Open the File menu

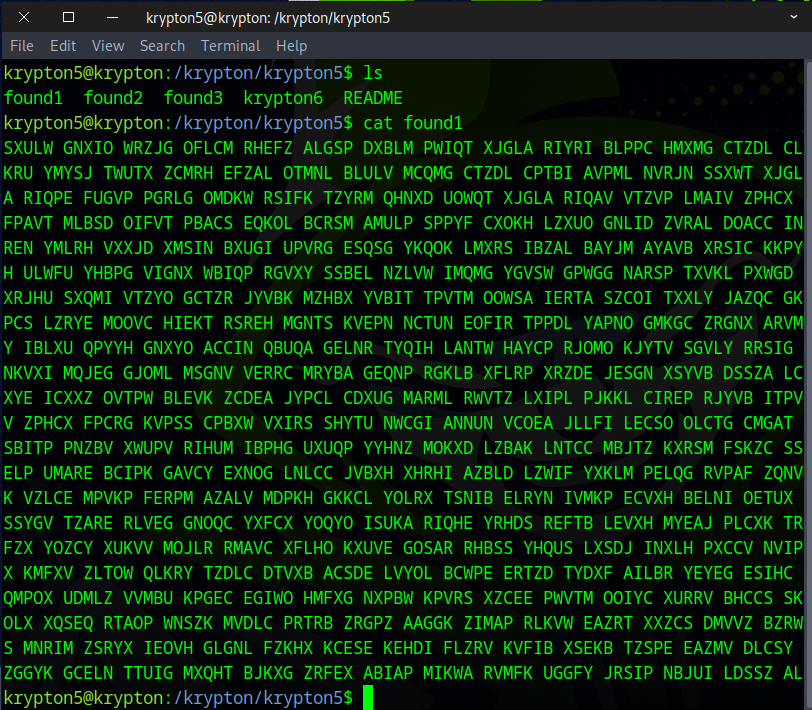21,46
